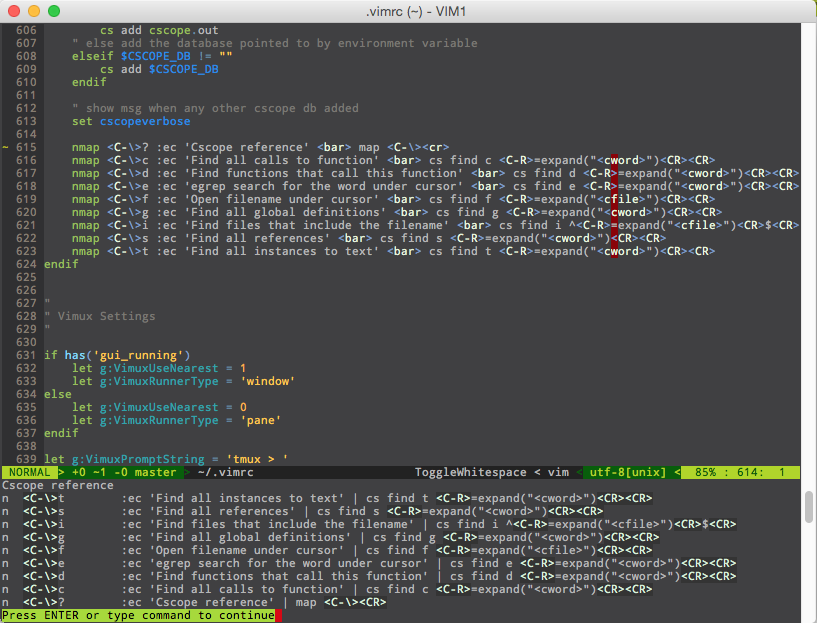
Task: Click 'else' on line 634
Action: point(57,394)
